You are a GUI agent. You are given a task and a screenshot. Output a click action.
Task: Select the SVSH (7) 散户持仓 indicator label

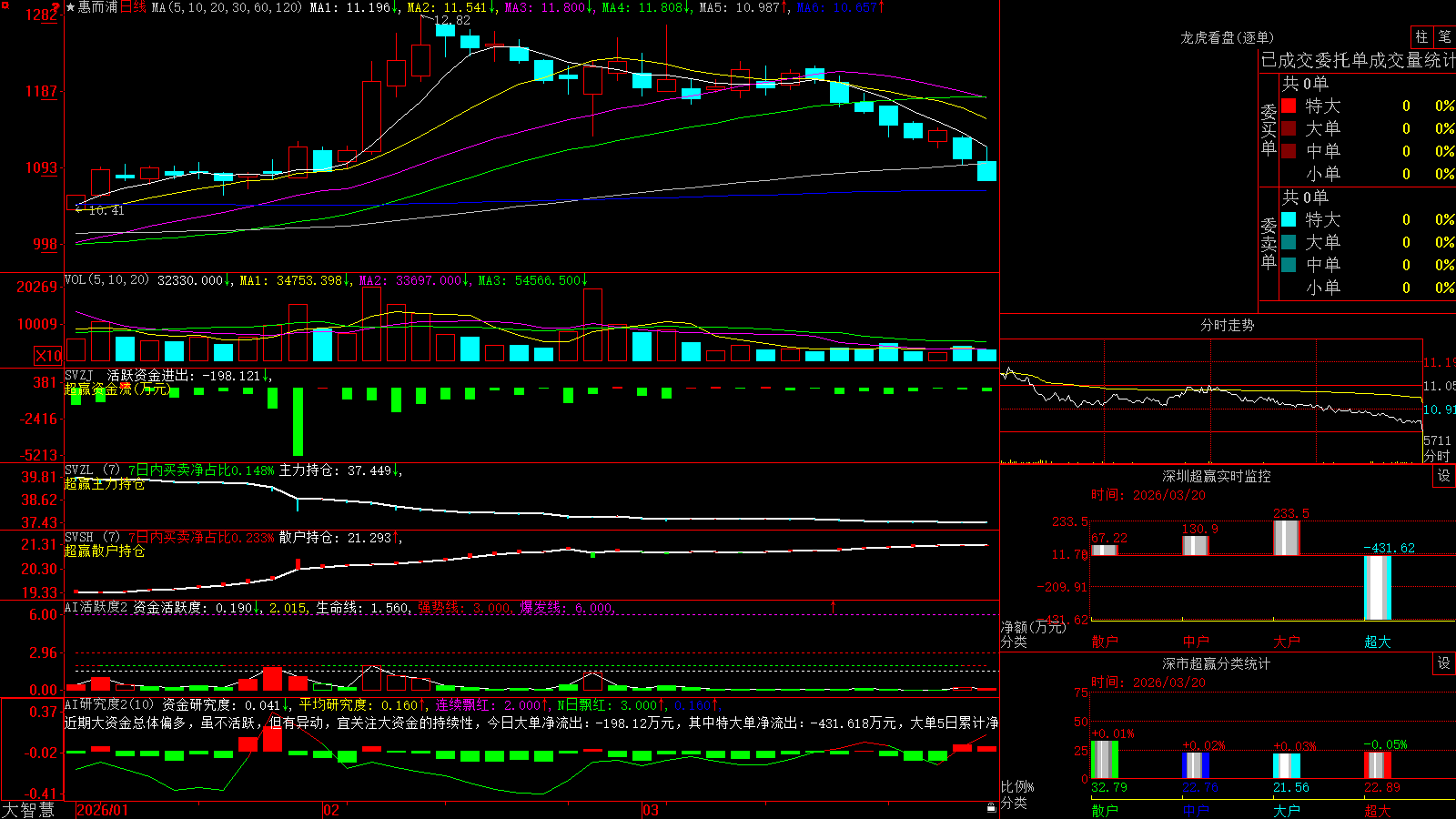93,538
